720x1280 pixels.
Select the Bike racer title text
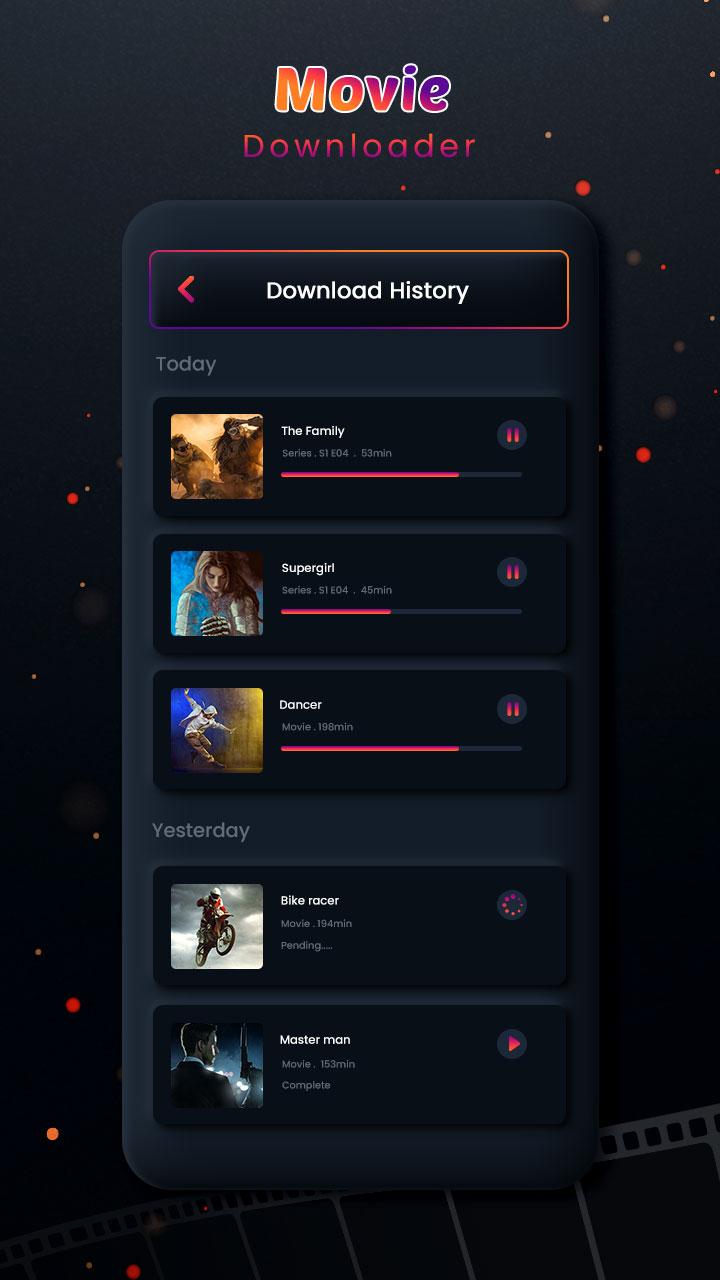(310, 901)
